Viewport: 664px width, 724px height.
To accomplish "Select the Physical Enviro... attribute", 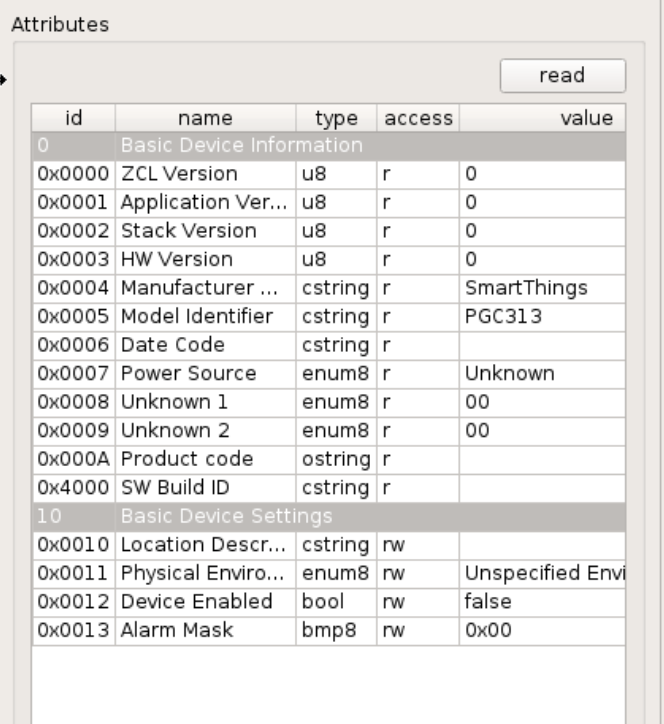I will [205, 573].
